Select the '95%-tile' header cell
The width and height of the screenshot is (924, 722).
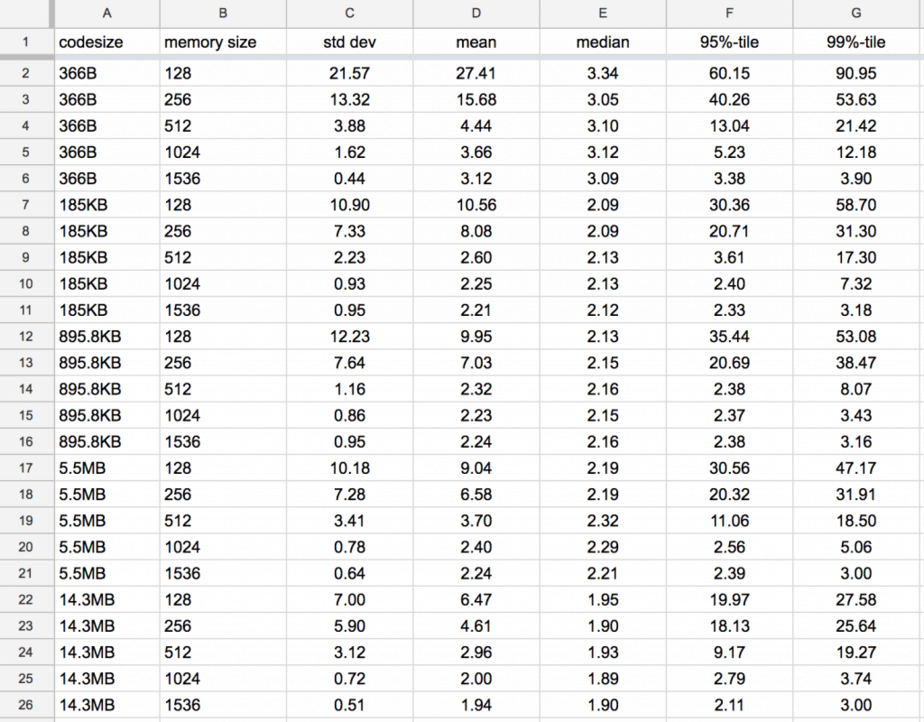pos(729,42)
